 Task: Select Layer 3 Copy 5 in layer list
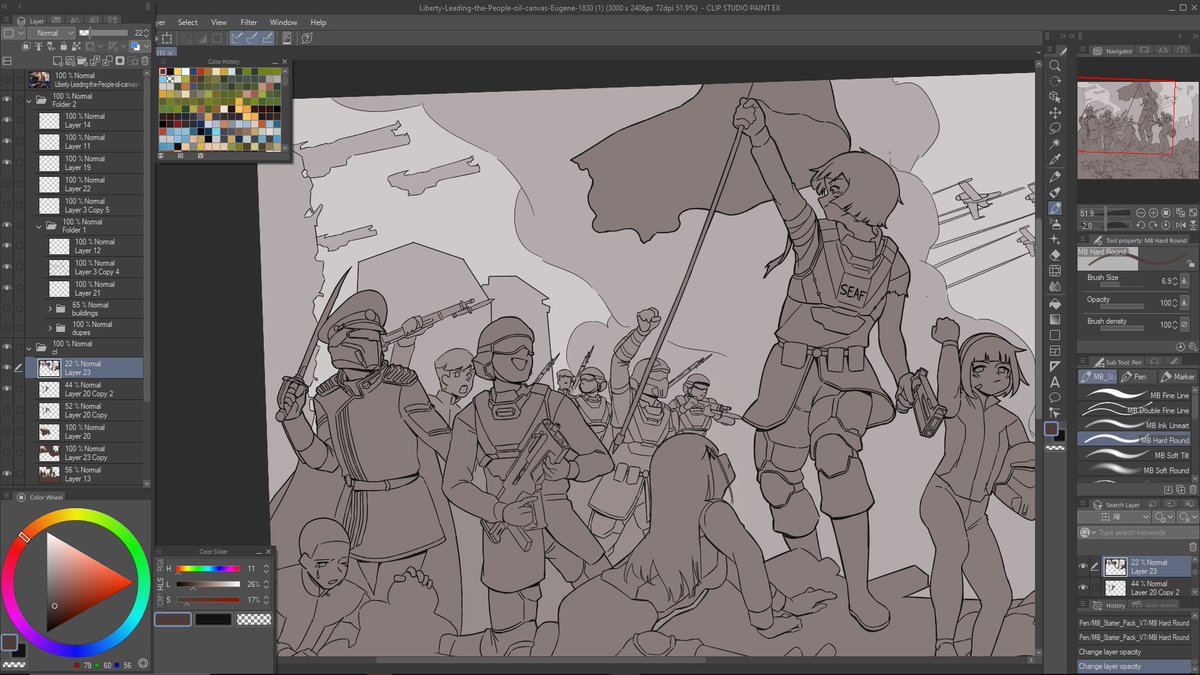90,205
